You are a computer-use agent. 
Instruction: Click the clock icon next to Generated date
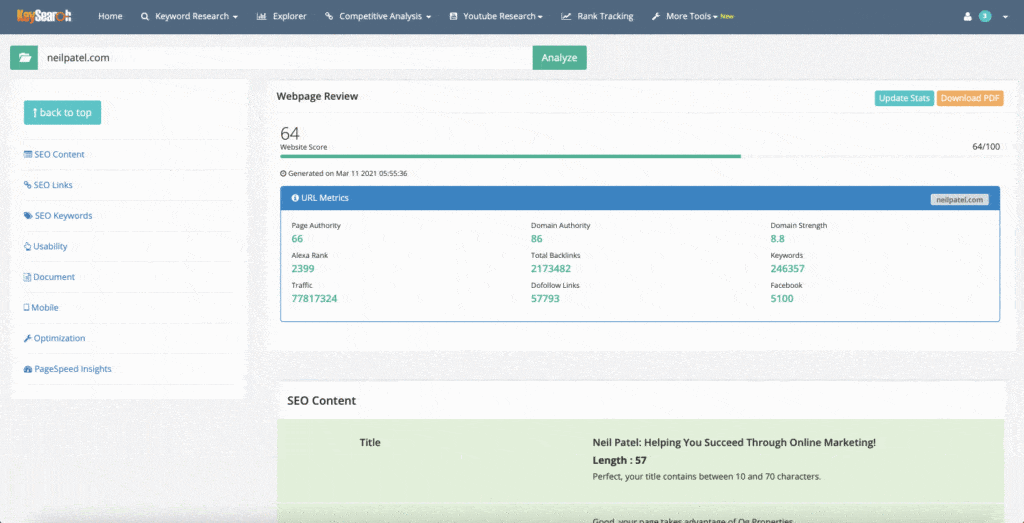283,174
